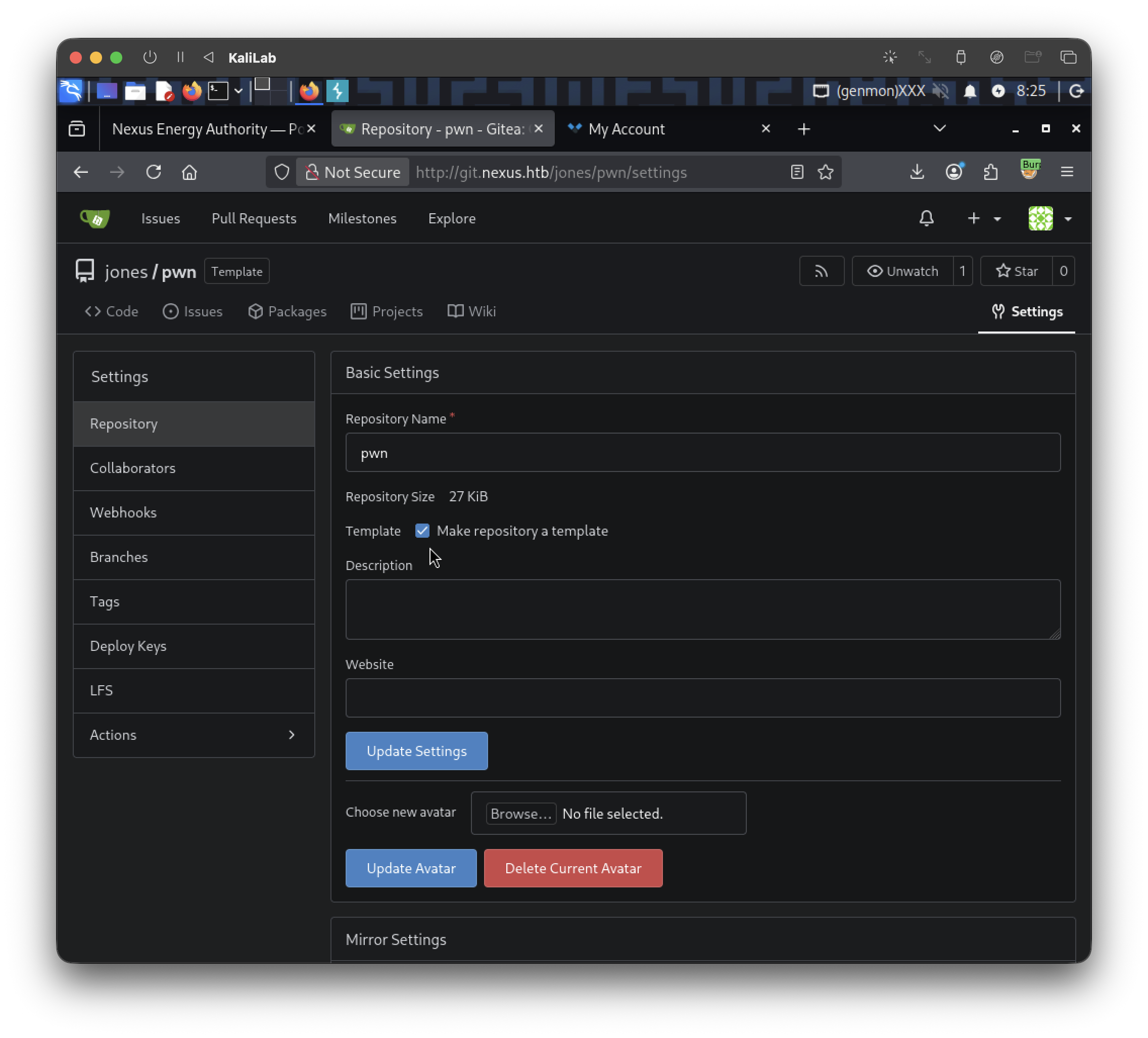Open the Webhooks settings page
This screenshot has height=1038, width=1148.
[194, 512]
